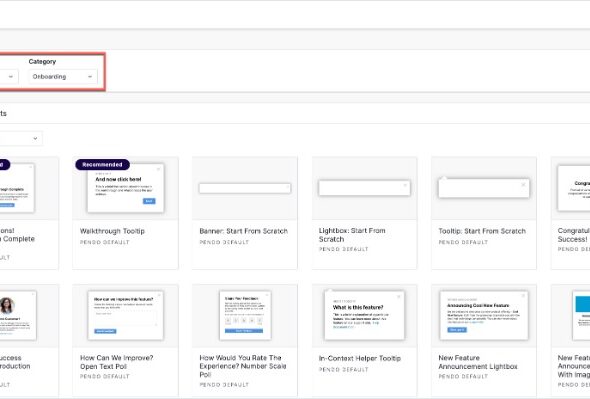Click the Tooltip: Start From Scratch title
590x399 pixels.
[x=482, y=231]
